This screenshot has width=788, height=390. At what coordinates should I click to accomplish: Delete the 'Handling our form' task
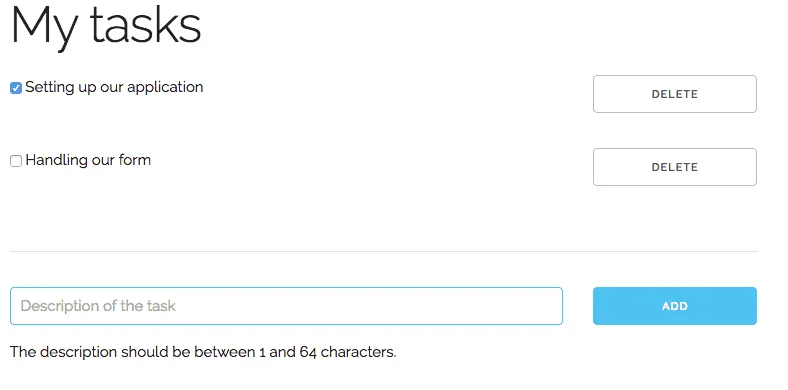pos(674,167)
